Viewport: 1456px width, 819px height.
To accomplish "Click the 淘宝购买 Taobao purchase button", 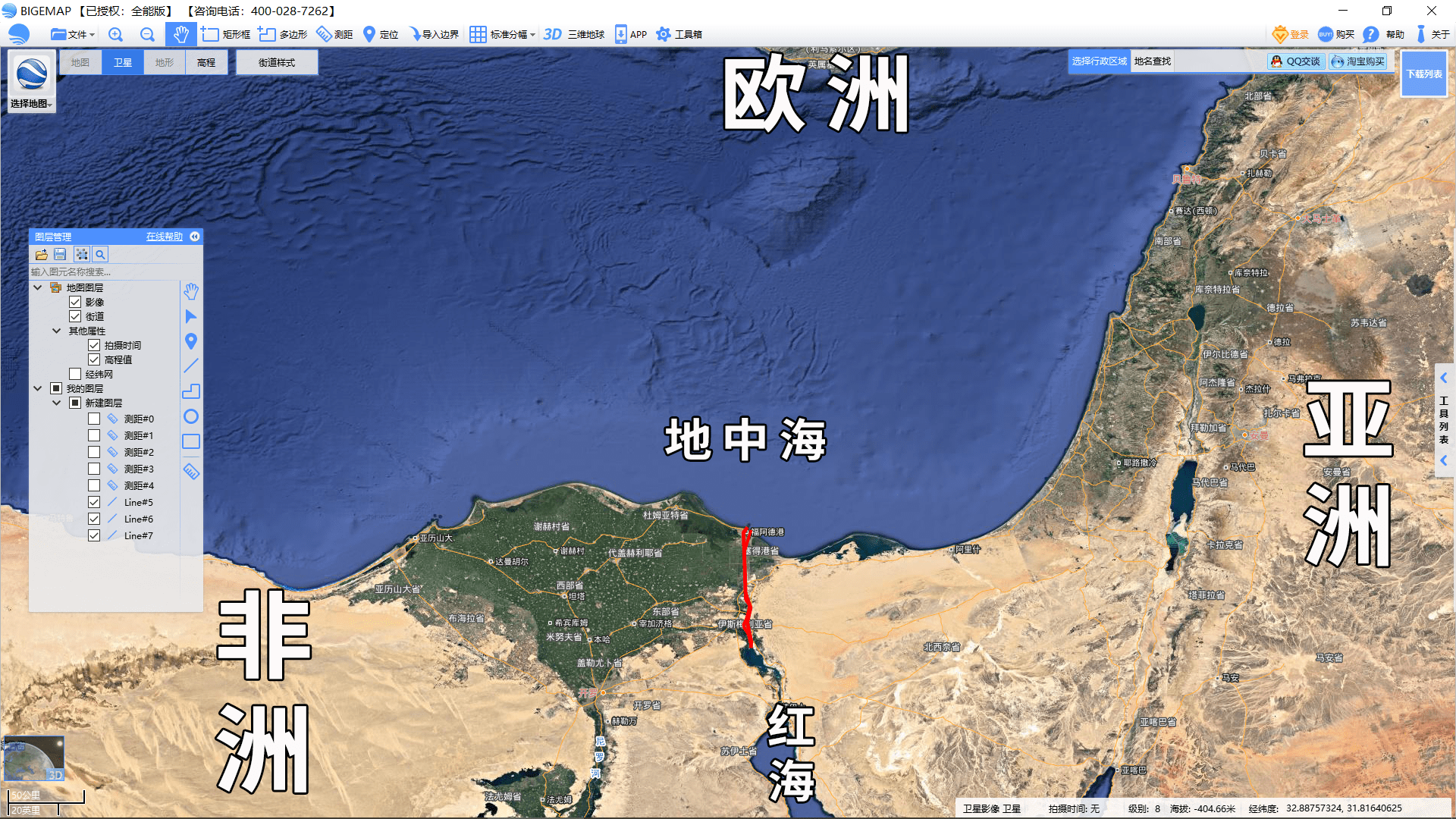I will [x=1357, y=61].
